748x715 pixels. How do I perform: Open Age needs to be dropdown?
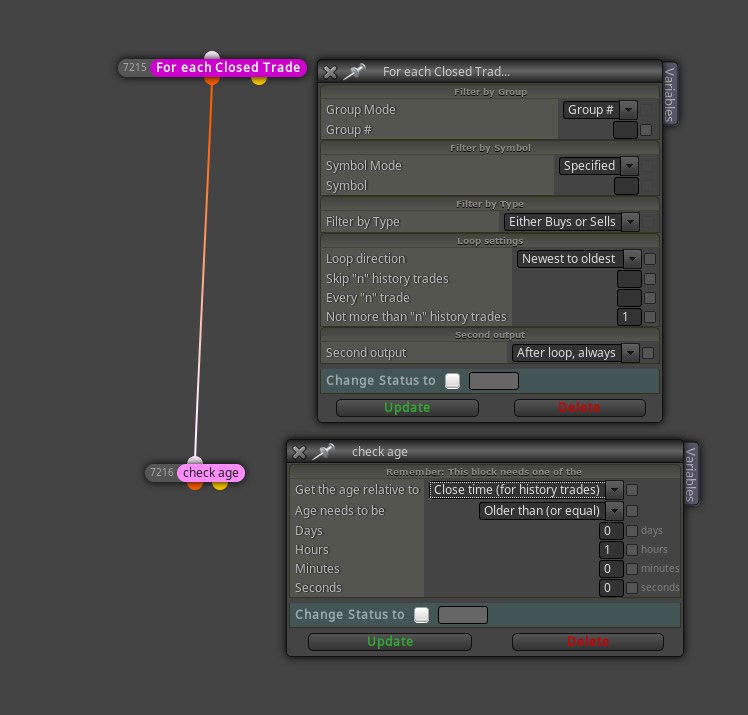pyautogui.click(x=551, y=511)
